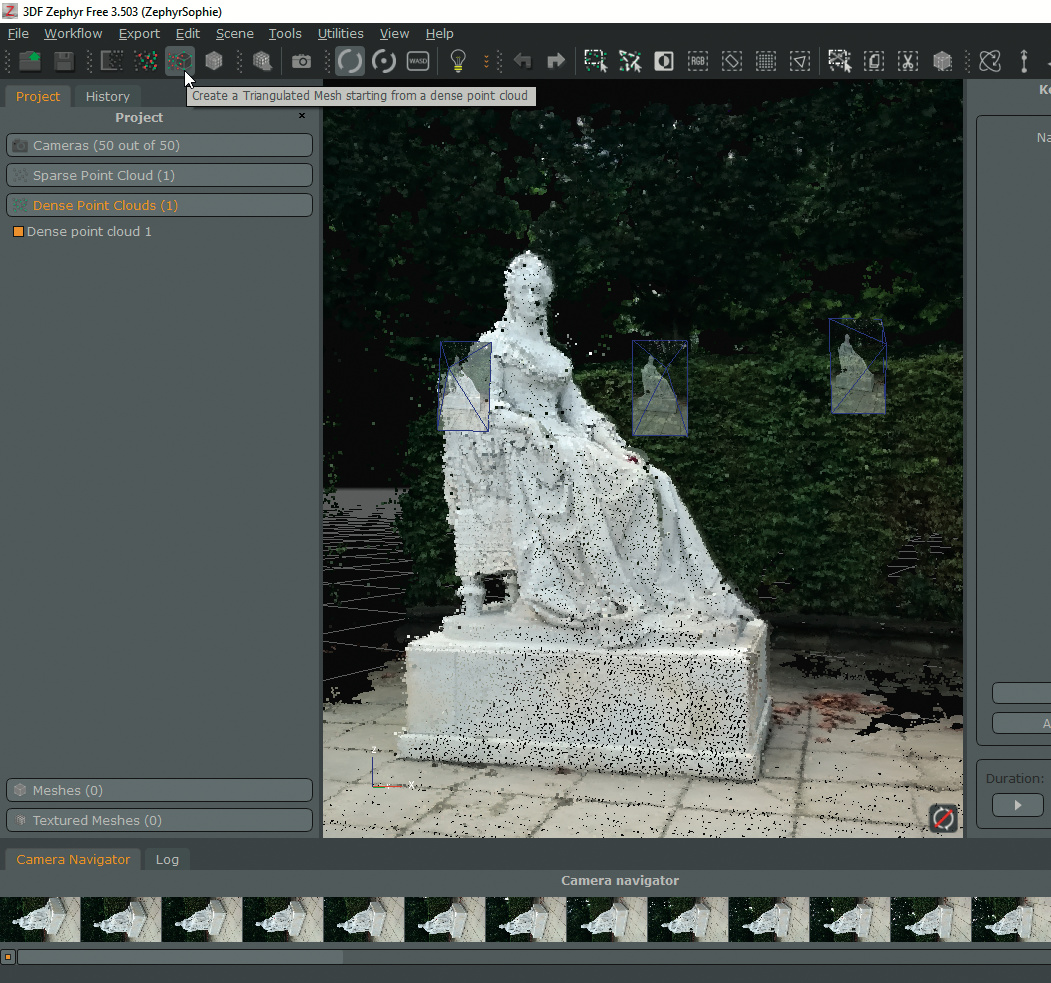Expand the Cameras (50 out of 50) section
The width and height of the screenshot is (1051, 983).
click(x=159, y=146)
